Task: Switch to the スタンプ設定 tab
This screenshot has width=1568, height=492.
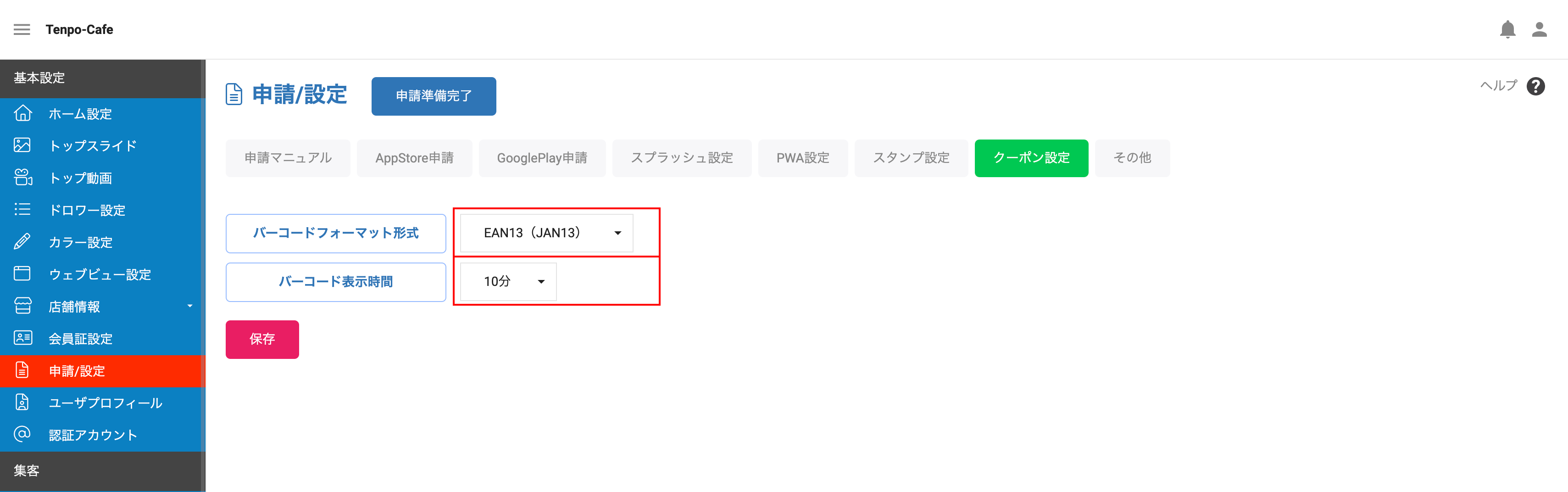Action: click(x=911, y=158)
